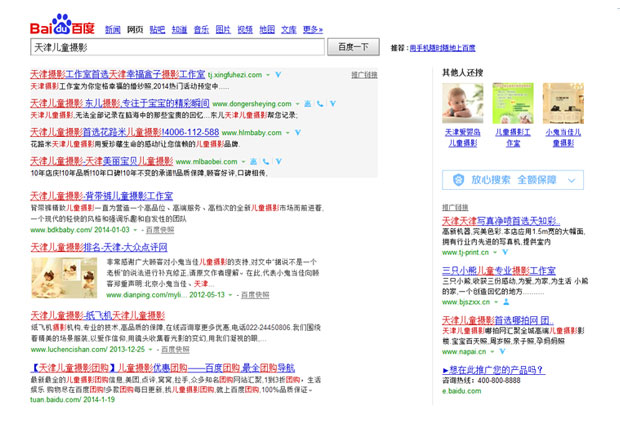The height and width of the screenshot is (436, 620).
Task: Switch to 音乐 music tab
Action: click(201, 29)
